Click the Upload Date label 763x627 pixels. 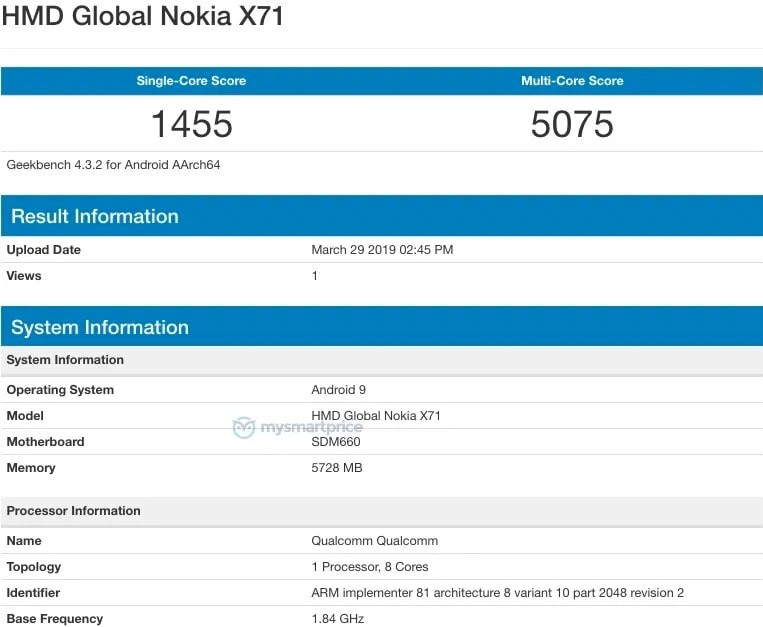point(44,250)
